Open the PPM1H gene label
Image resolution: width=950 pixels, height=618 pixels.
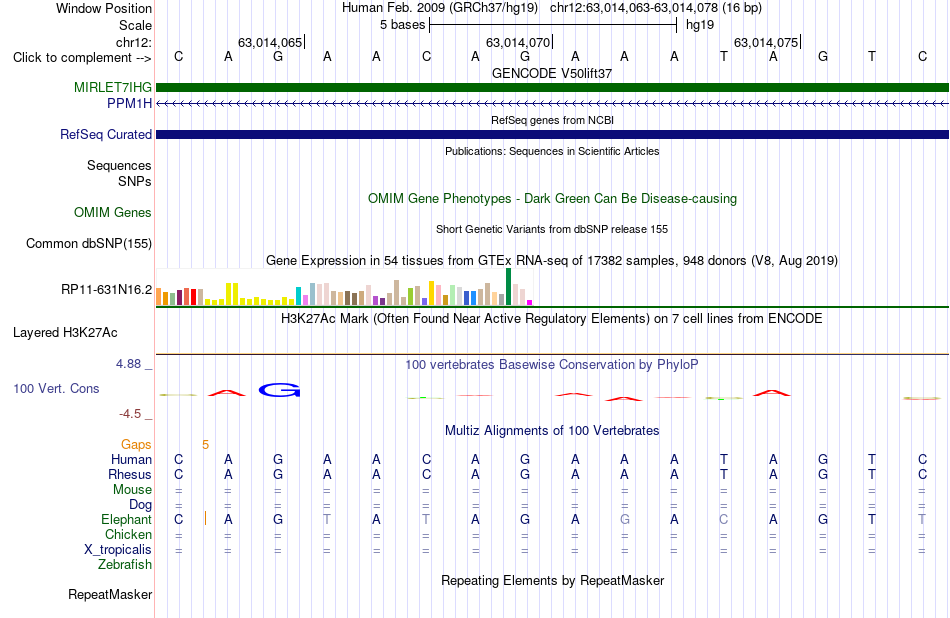pyautogui.click(x=129, y=104)
